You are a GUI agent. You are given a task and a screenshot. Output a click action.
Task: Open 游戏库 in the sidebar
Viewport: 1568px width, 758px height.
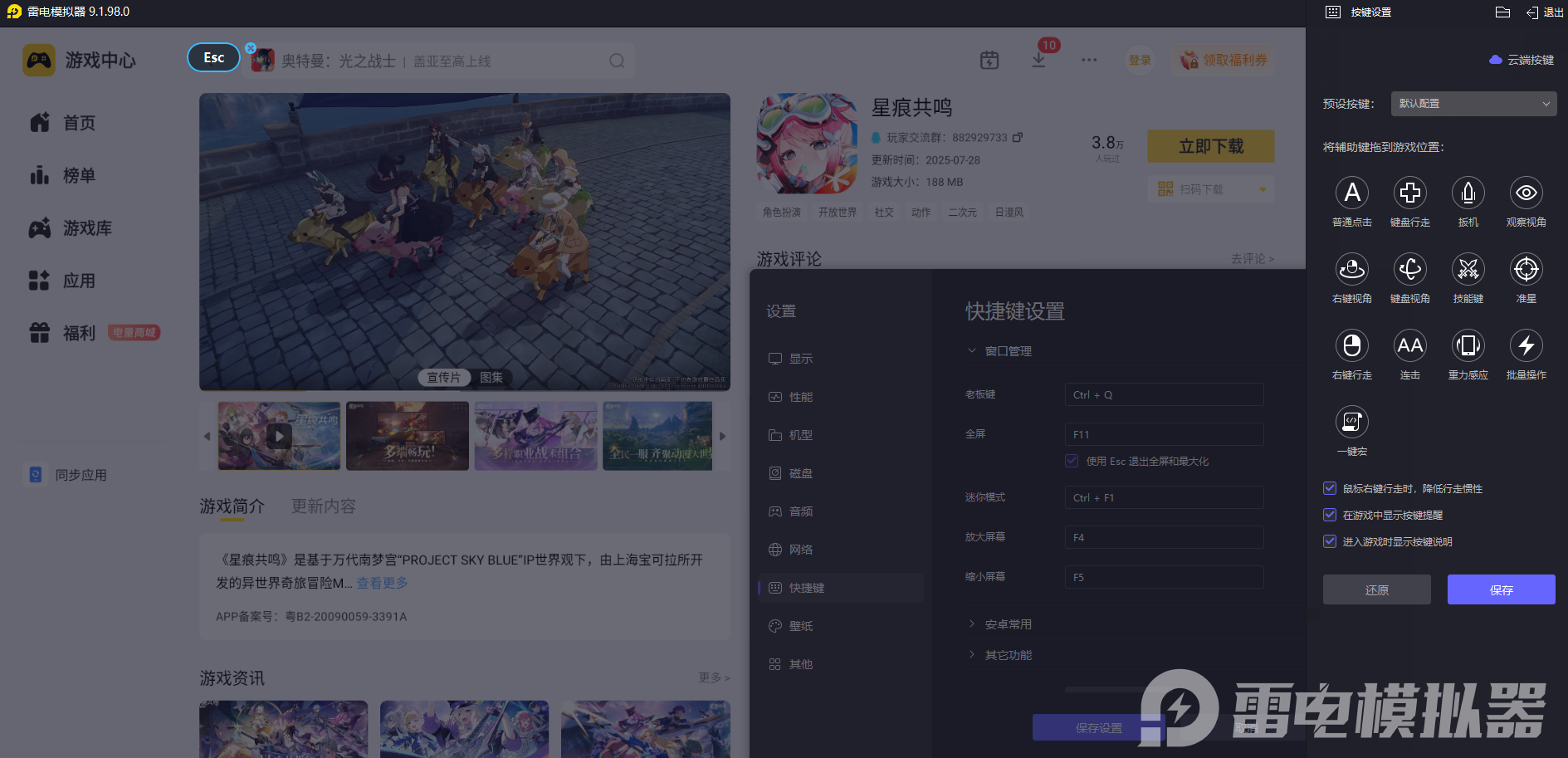(x=71, y=228)
